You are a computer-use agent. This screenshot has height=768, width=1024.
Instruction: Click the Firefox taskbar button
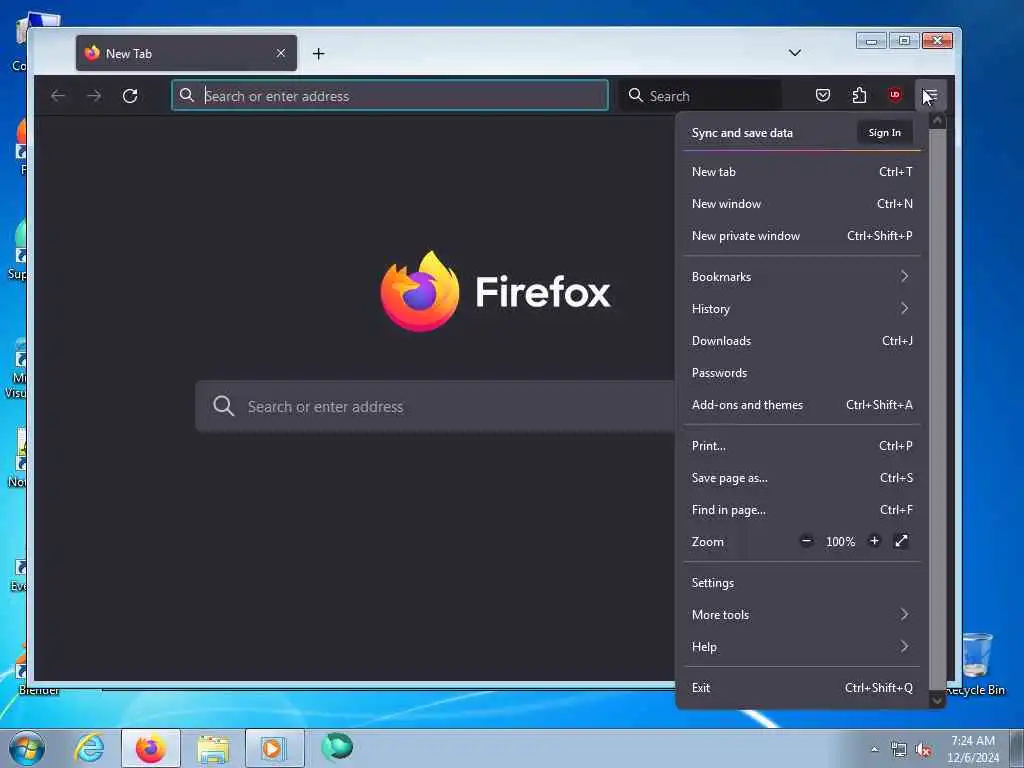point(151,748)
